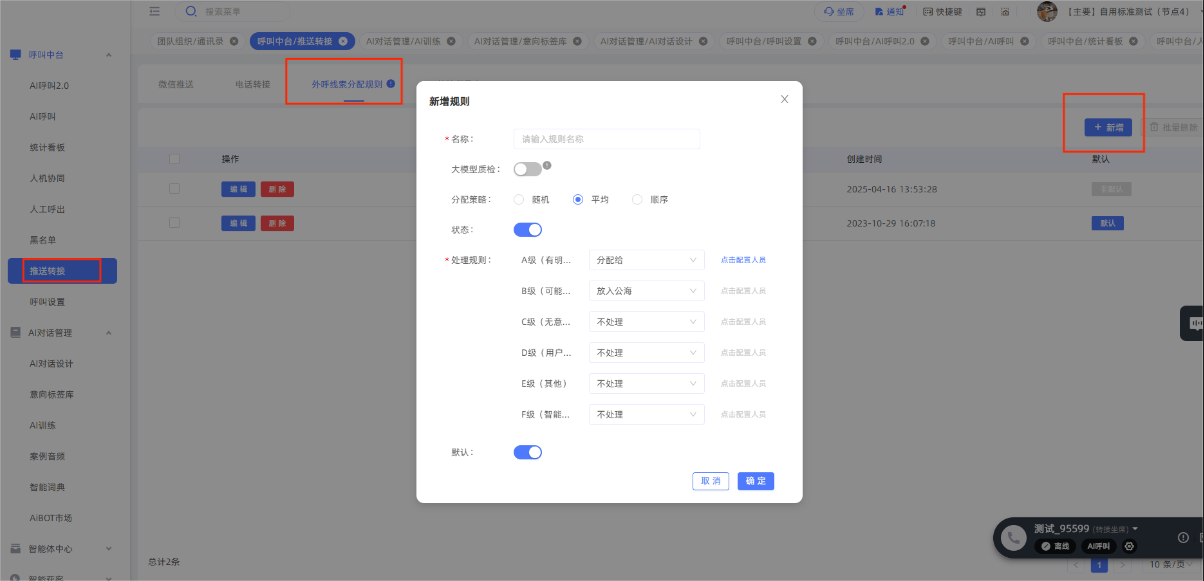Click the 呼叫中台 monitor icon in sidebar
The height and width of the screenshot is (581, 1204).
pyautogui.click(x=15, y=54)
